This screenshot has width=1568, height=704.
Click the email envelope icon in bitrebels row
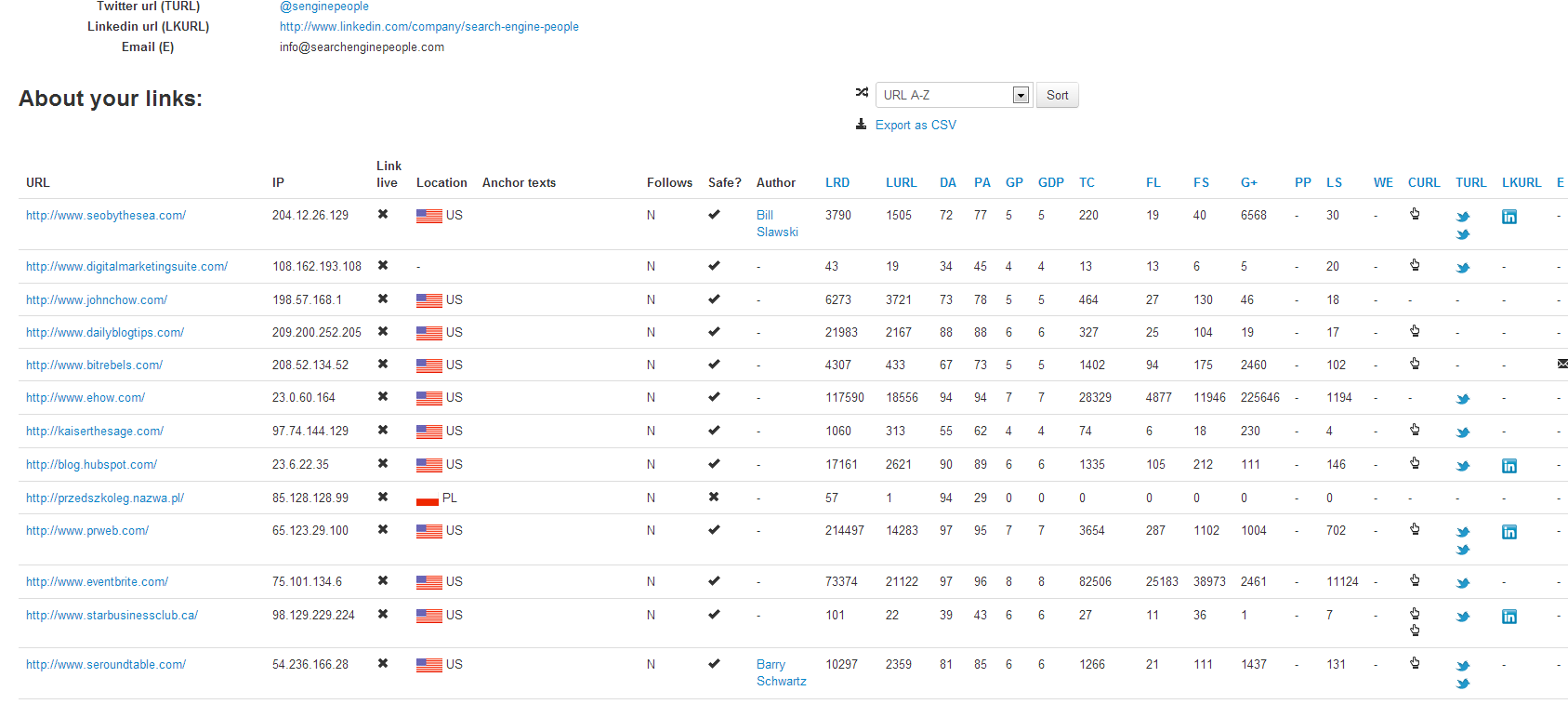(1561, 364)
